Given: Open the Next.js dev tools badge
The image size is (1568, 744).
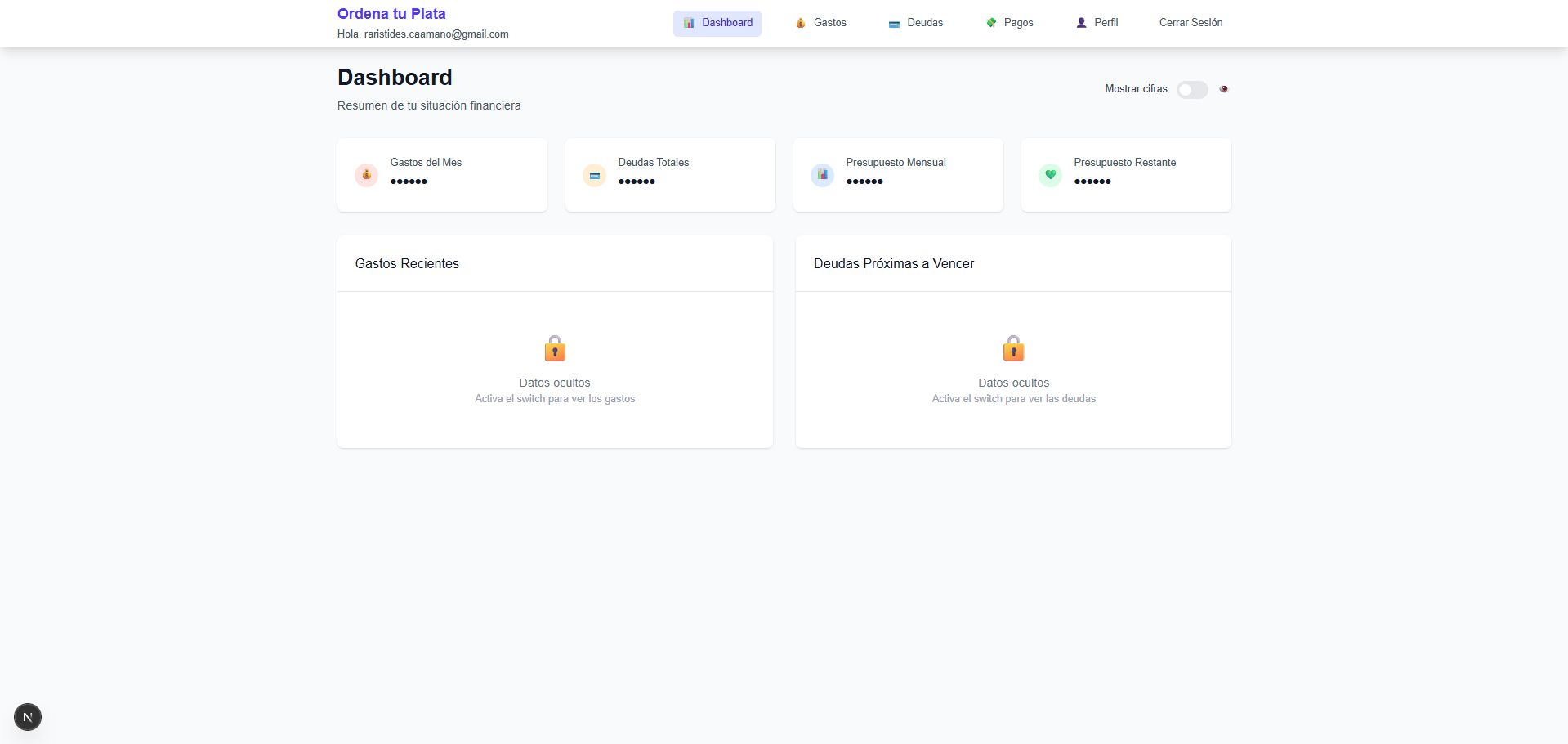Looking at the screenshot, I should click(28, 717).
